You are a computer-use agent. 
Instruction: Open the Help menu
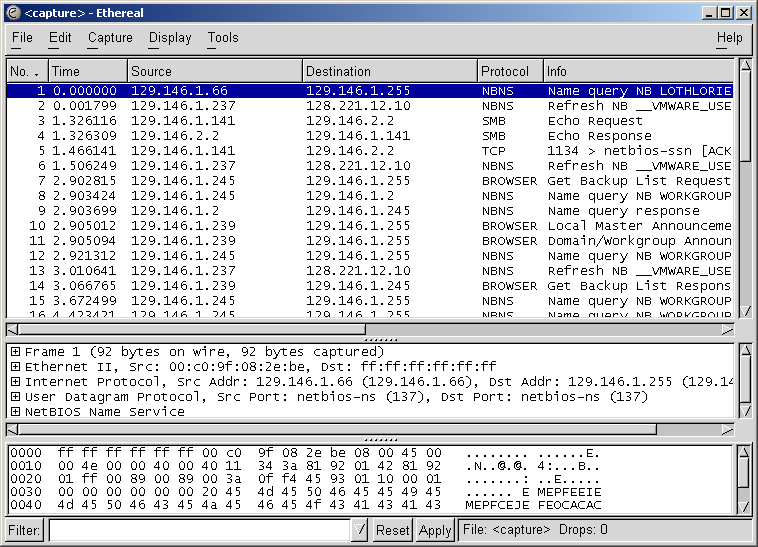[729, 38]
